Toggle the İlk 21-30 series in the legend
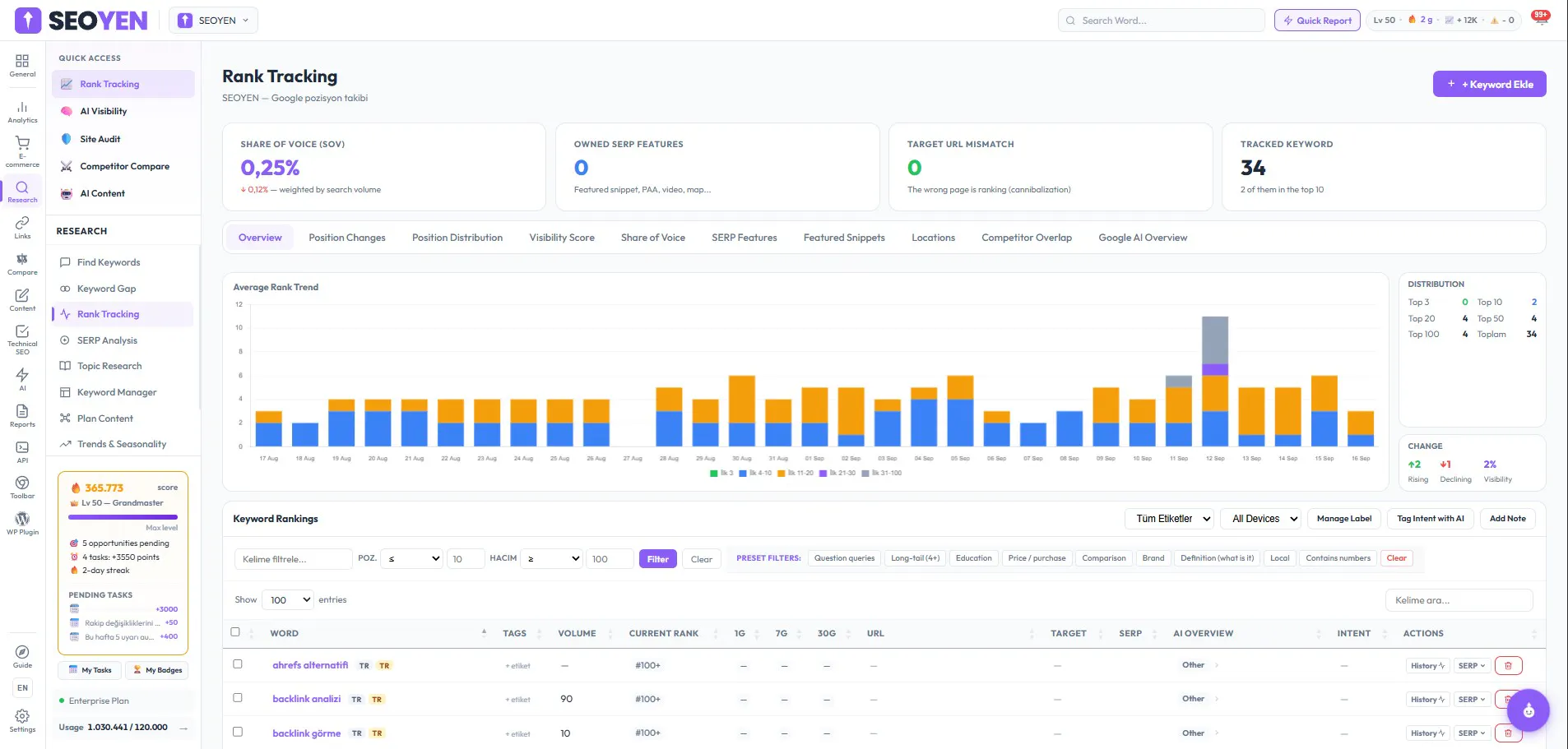 click(x=837, y=473)
